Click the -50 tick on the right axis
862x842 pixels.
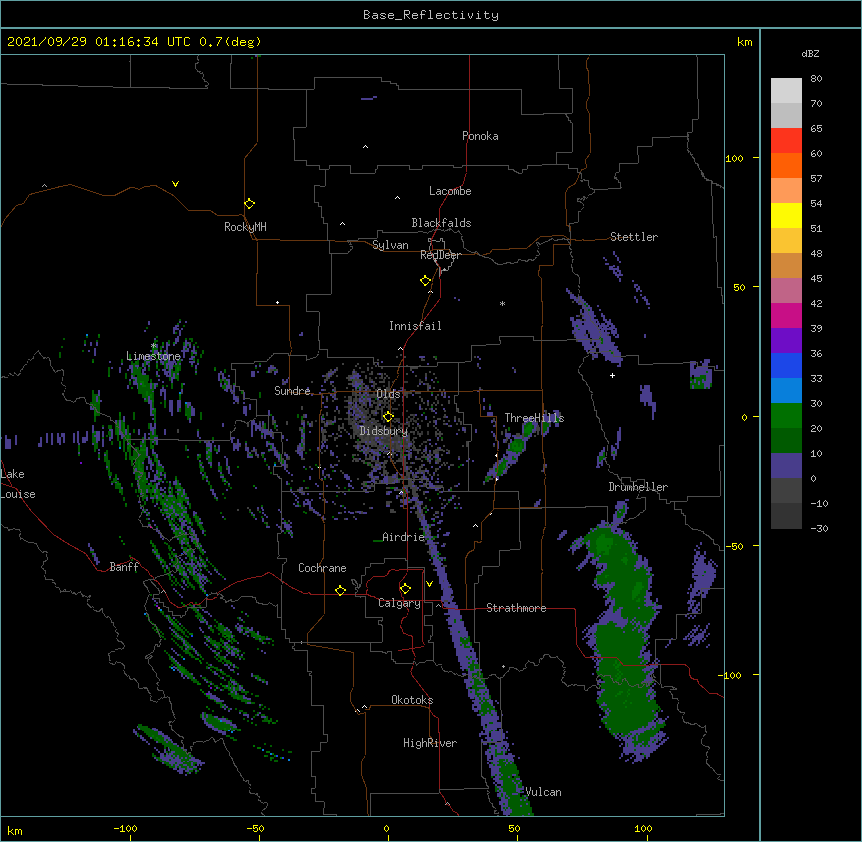[x=734, y=546]
